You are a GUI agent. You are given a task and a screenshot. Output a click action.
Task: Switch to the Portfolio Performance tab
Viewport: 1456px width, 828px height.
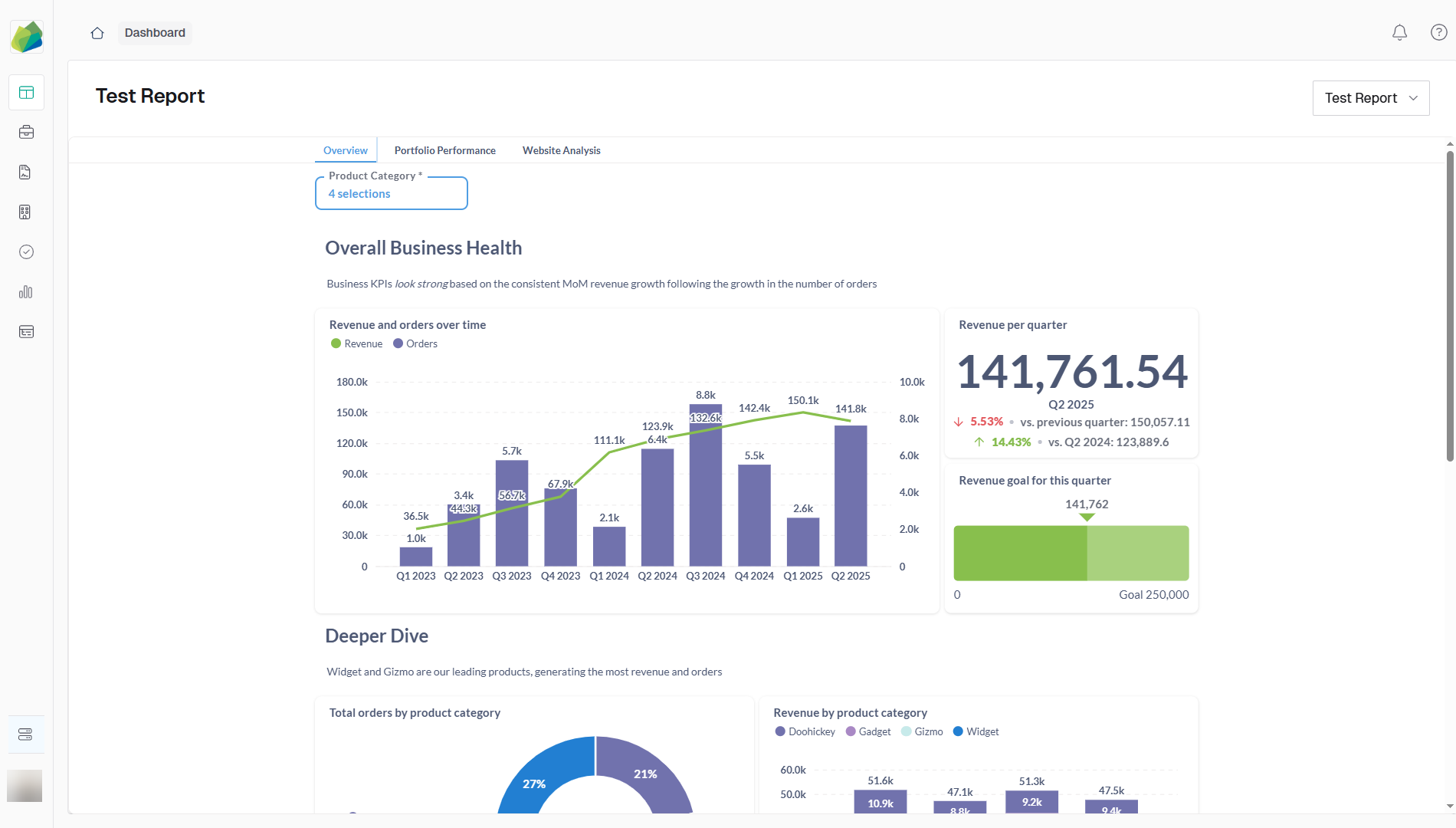444,149
